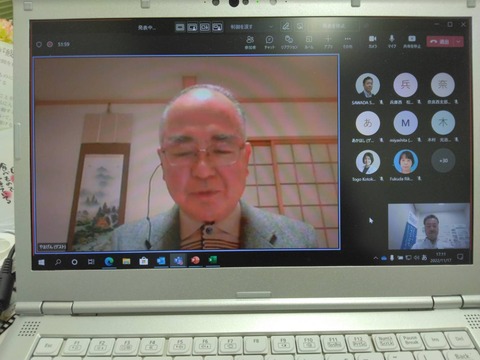
Task: Select the M miyashita participant avatar
Action: [405, 123]
